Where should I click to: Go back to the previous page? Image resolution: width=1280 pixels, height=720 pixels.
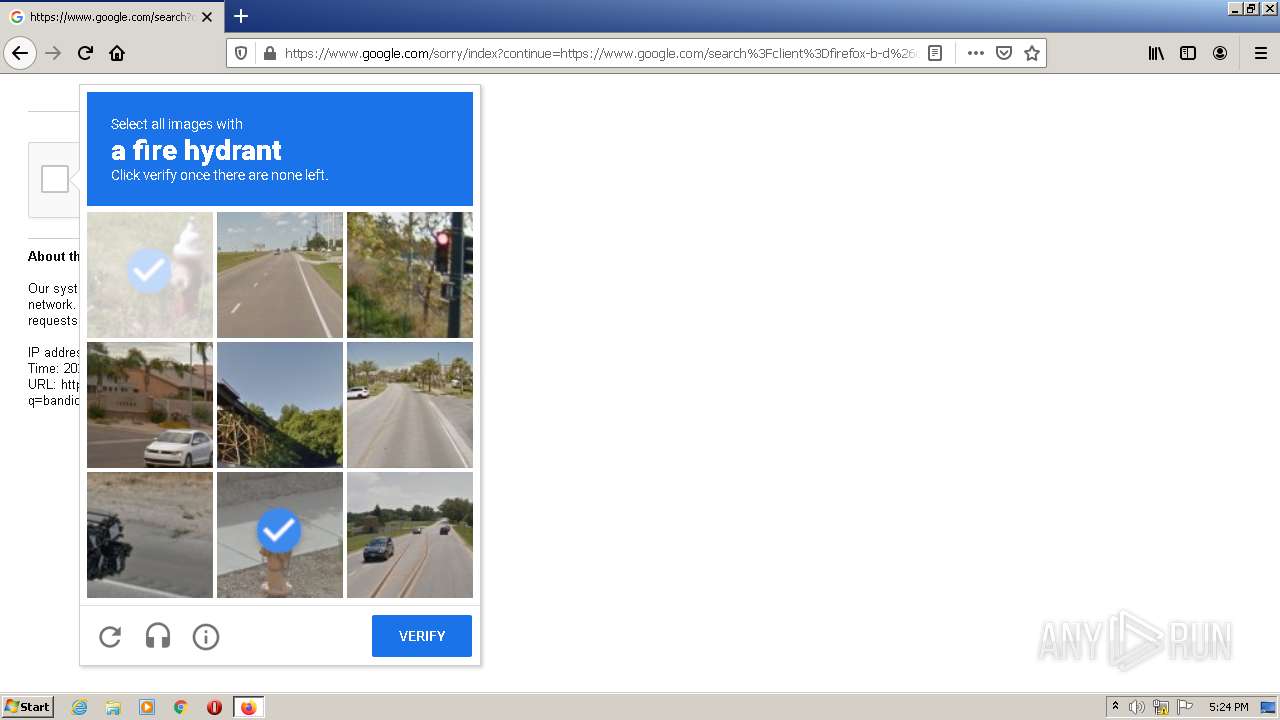tap(20, 53)
